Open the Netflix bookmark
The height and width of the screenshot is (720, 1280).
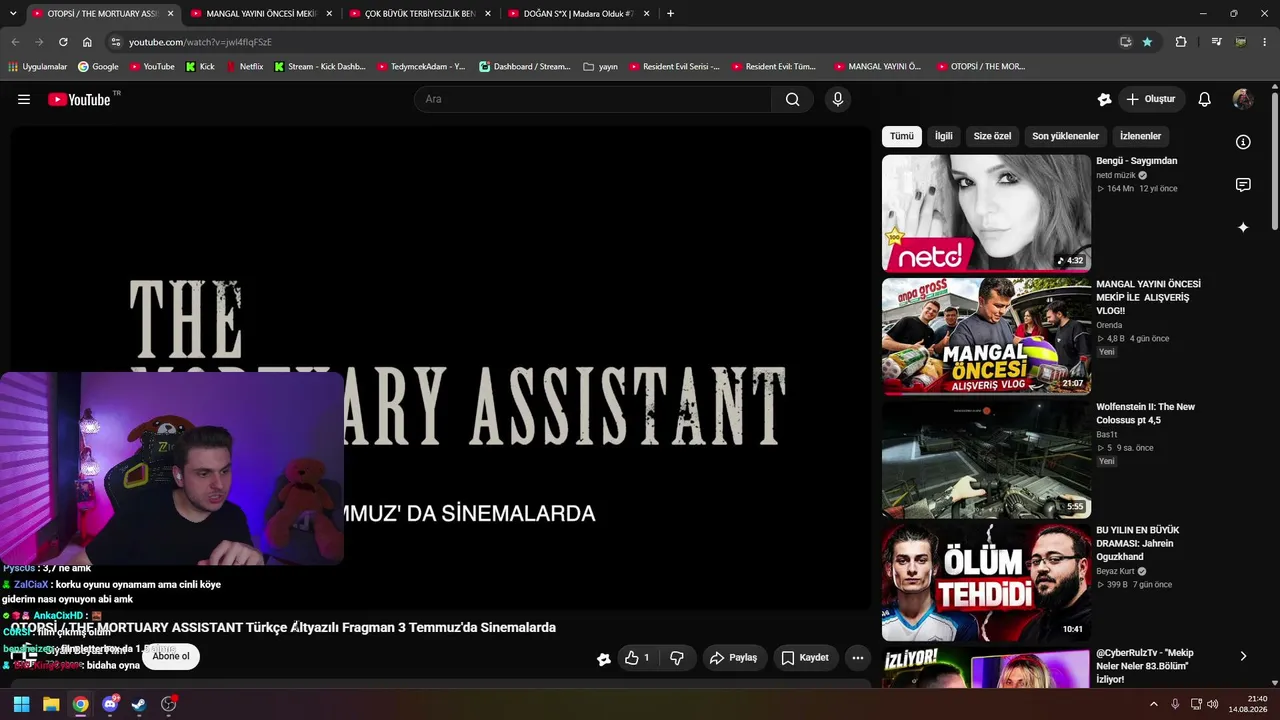245,66
